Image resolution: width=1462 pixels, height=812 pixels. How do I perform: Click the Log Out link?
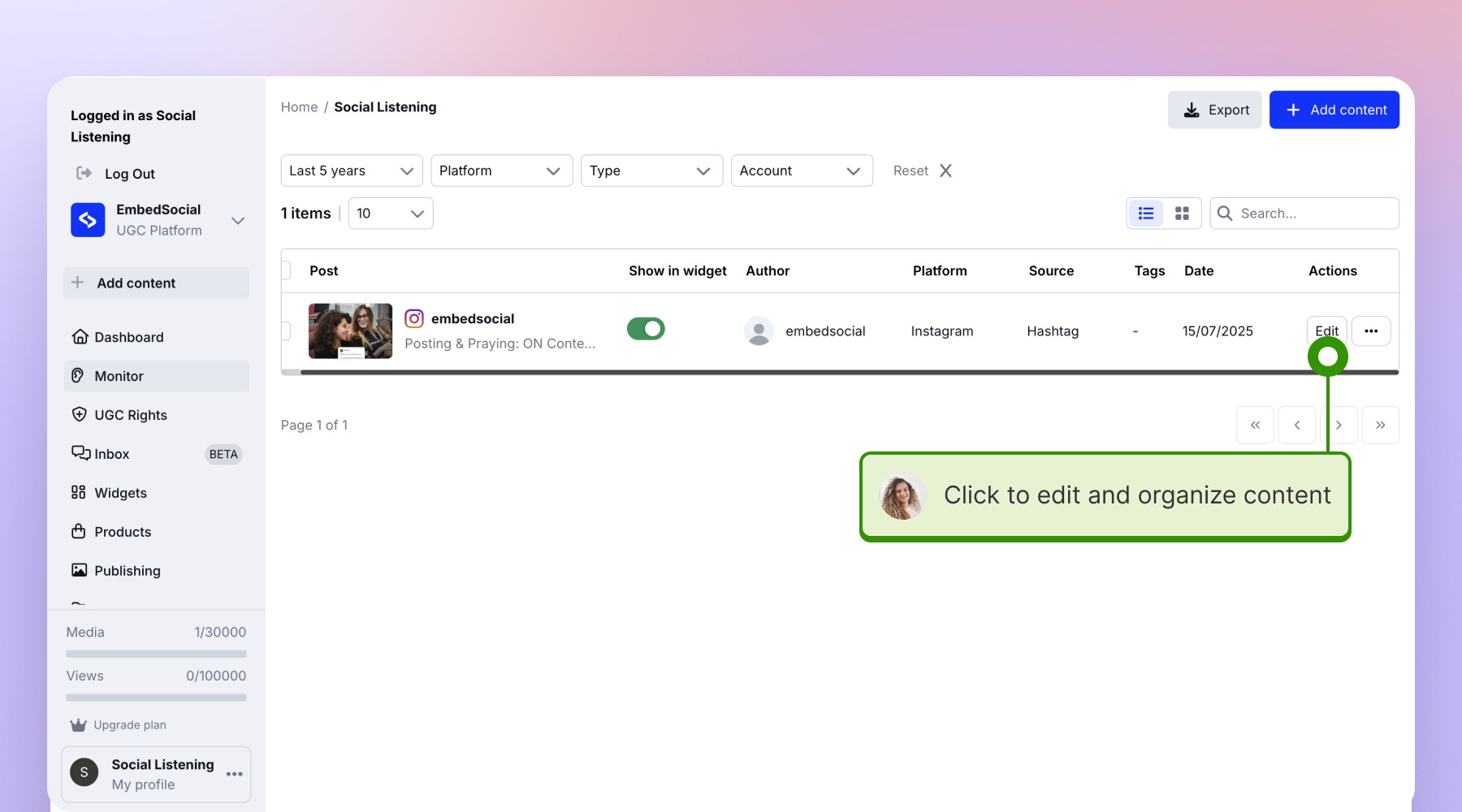coord(130,174)
